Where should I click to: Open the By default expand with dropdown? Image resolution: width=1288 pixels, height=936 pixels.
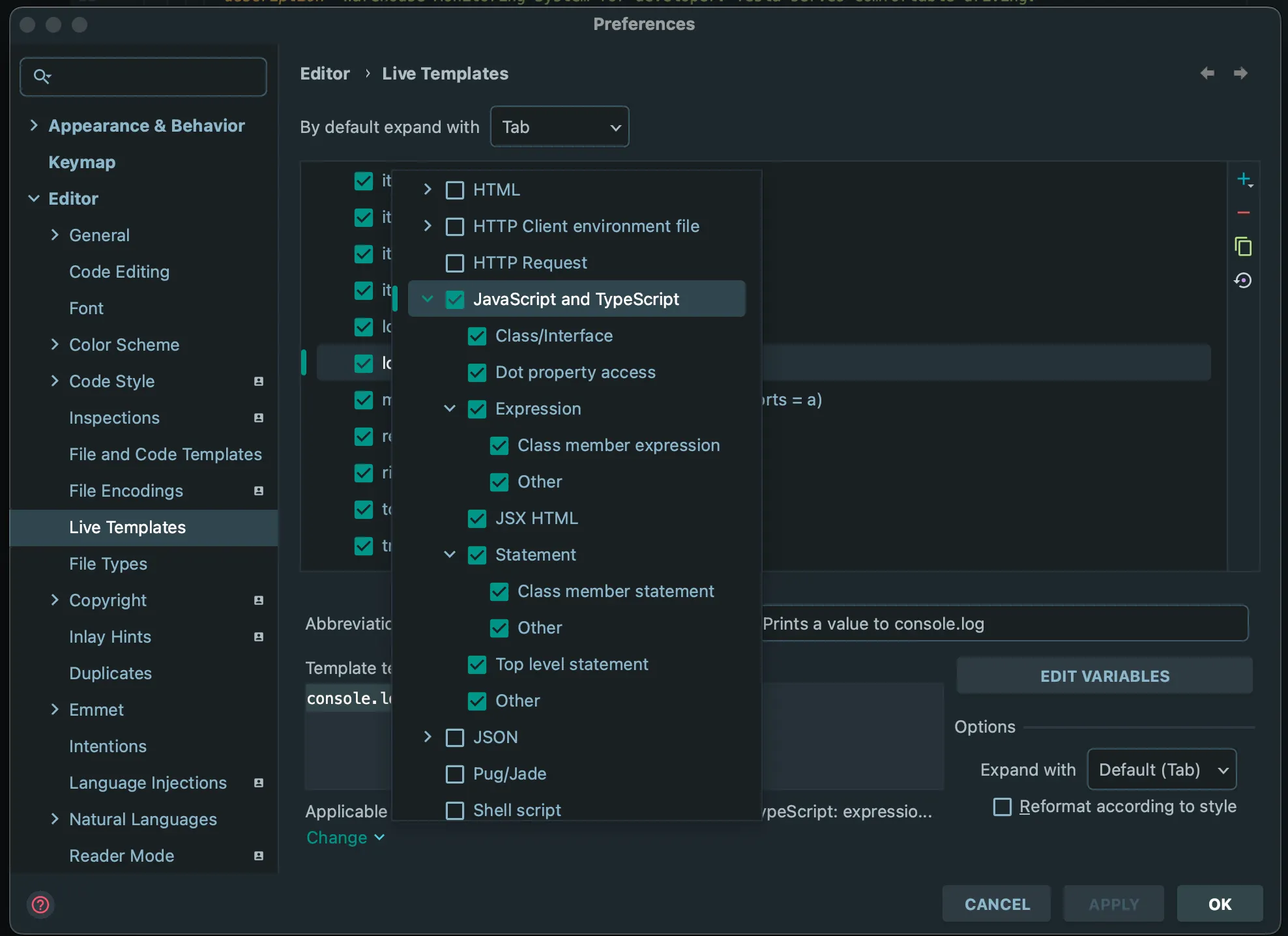click(559, 126)
